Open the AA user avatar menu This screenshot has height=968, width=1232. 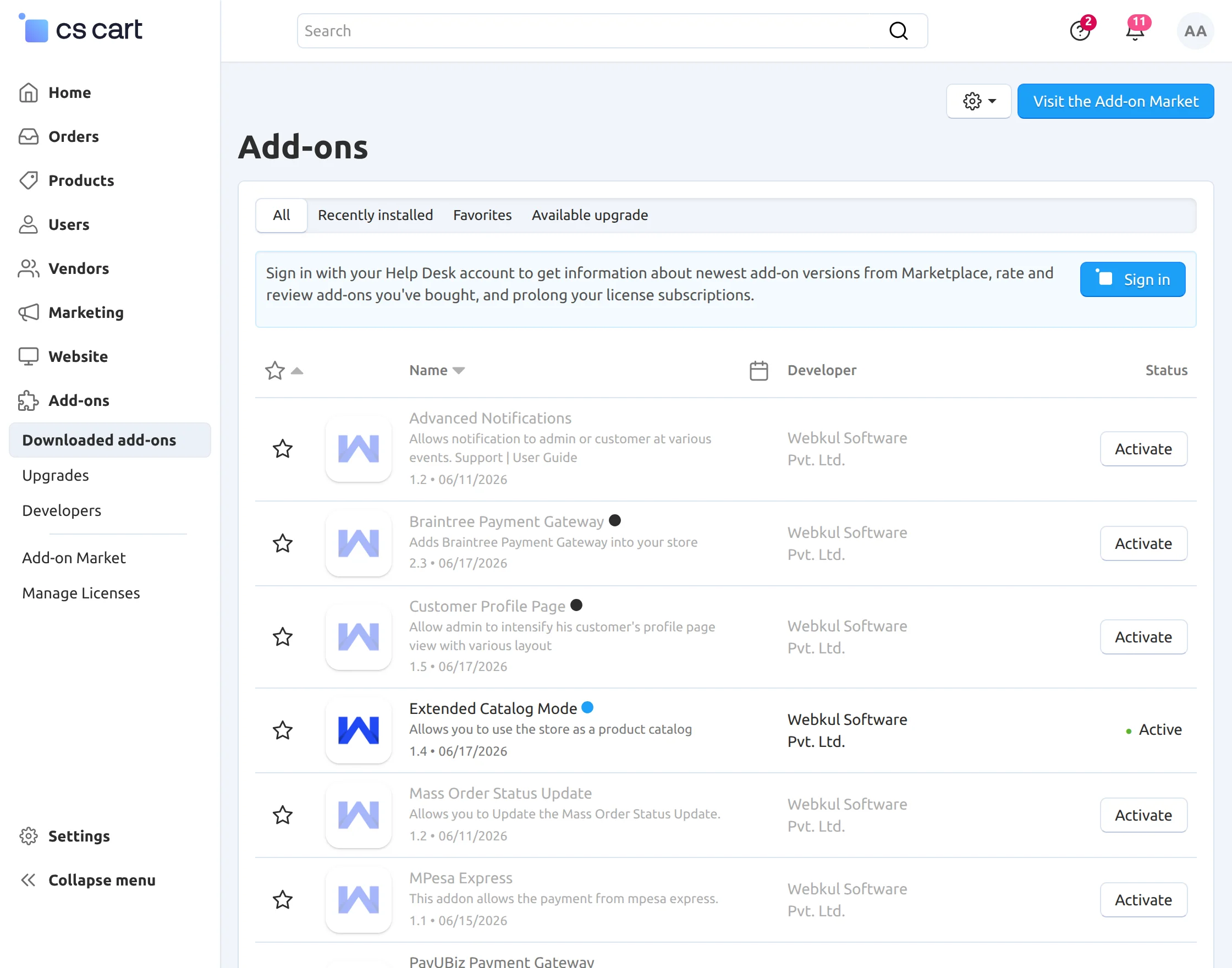1195,31
